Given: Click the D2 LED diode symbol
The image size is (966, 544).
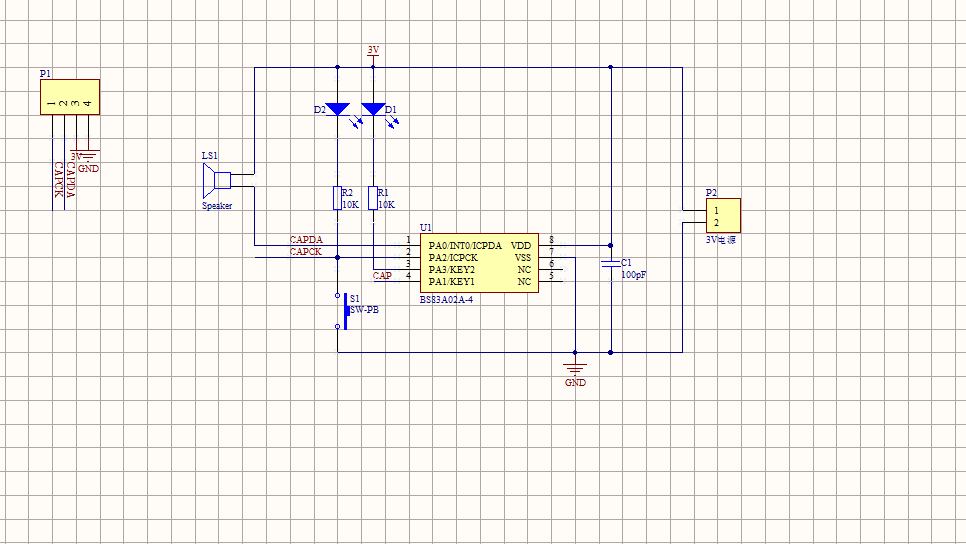Looking at the screenshot, I should pos(338,110).
